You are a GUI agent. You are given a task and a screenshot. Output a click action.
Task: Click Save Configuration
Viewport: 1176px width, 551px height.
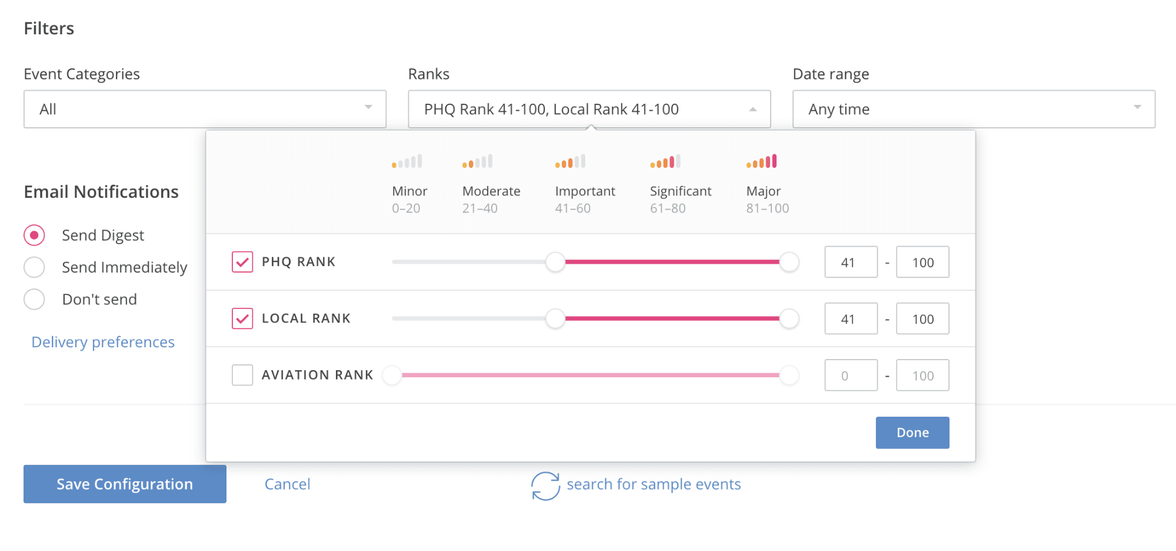click(x=125, y=484)
